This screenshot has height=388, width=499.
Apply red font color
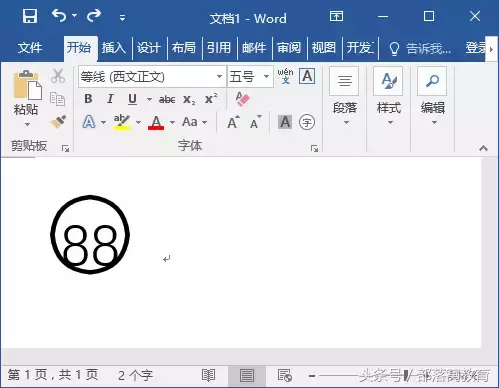(x=156, y=122)
